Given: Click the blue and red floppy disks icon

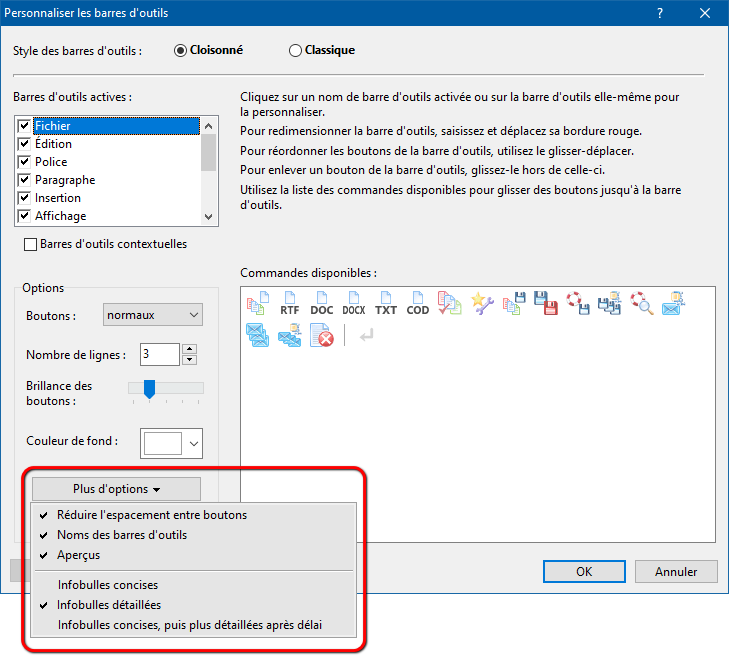Looking at the screenshot, I should click(x=546, y=303).
